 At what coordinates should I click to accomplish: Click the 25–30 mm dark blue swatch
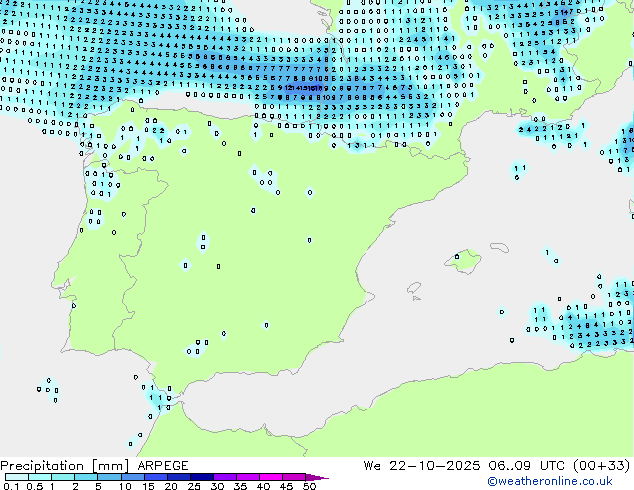(x=201, y=477)
